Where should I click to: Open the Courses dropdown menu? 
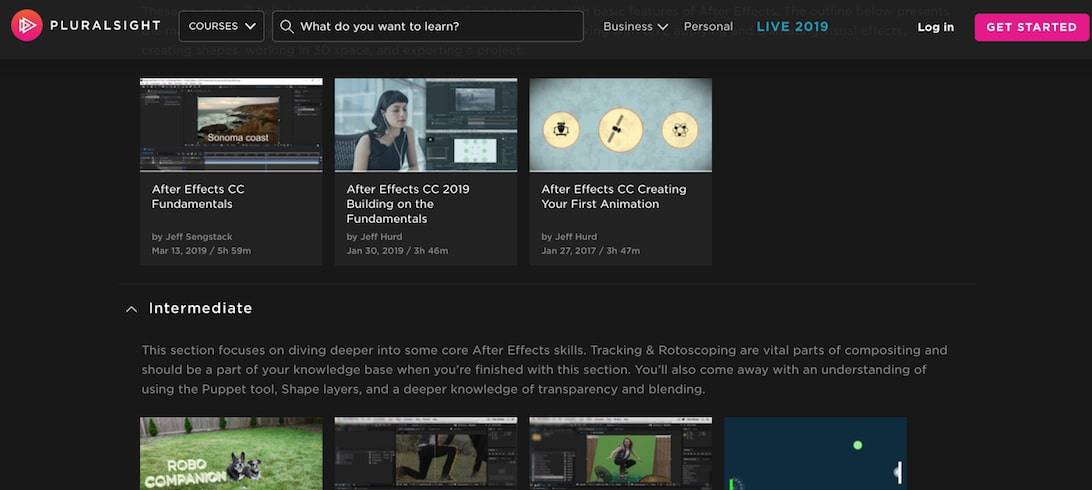pyautogui.click(x=221, y=26)
